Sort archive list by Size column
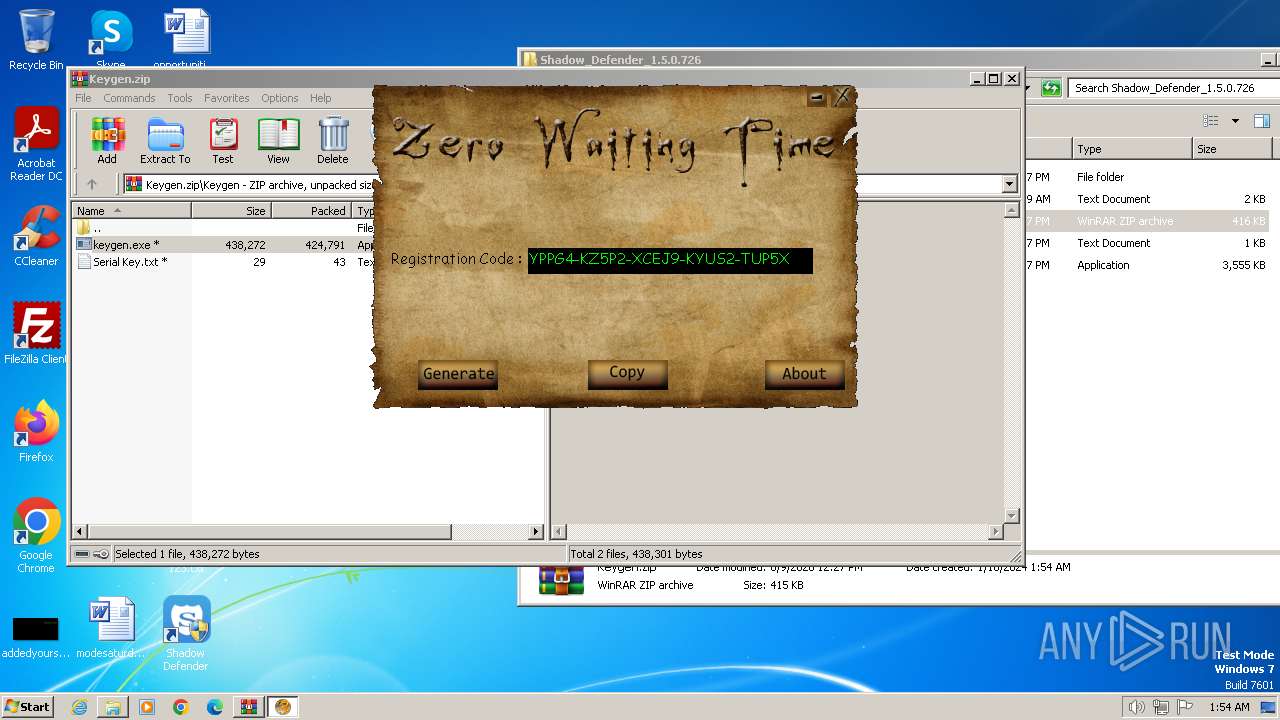 click(x=231, y=211)
